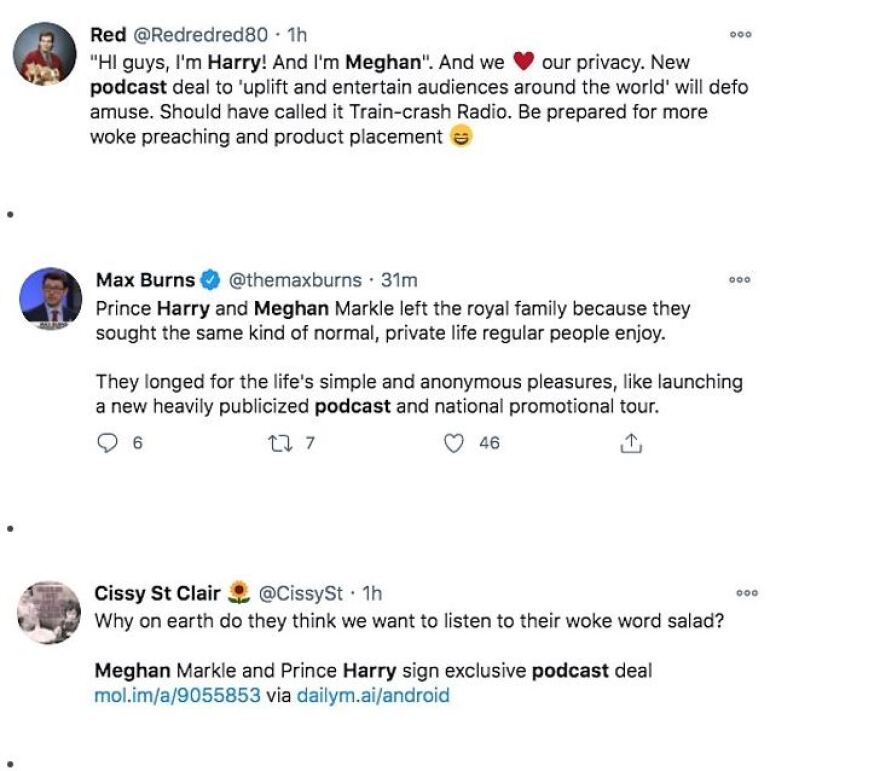Open the 31m timestamp on Max Burns' tweet
Viewport: 880px width, 771px height.
point(399,280)
